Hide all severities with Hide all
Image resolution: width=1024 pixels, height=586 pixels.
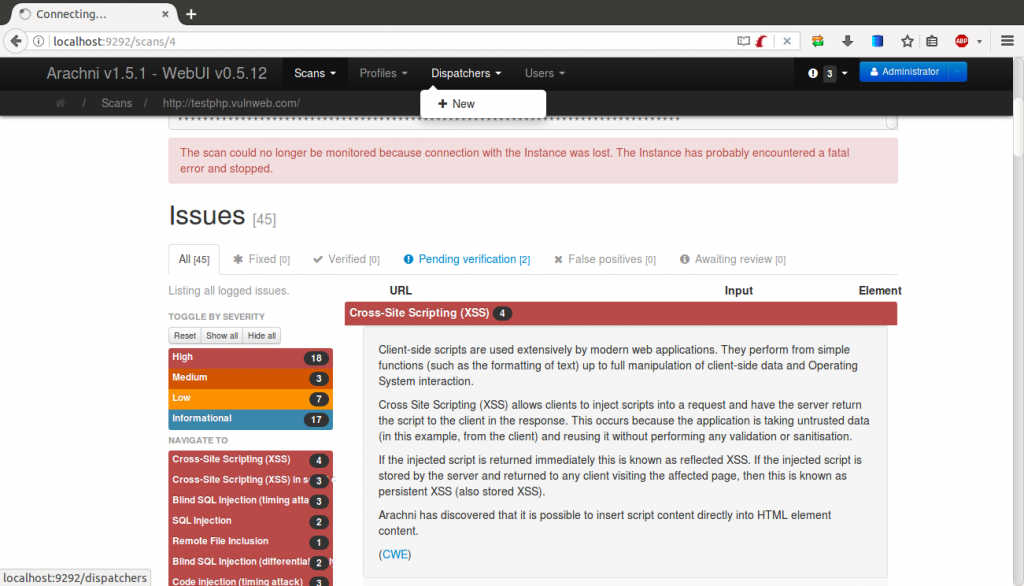(x=261, y=335)
